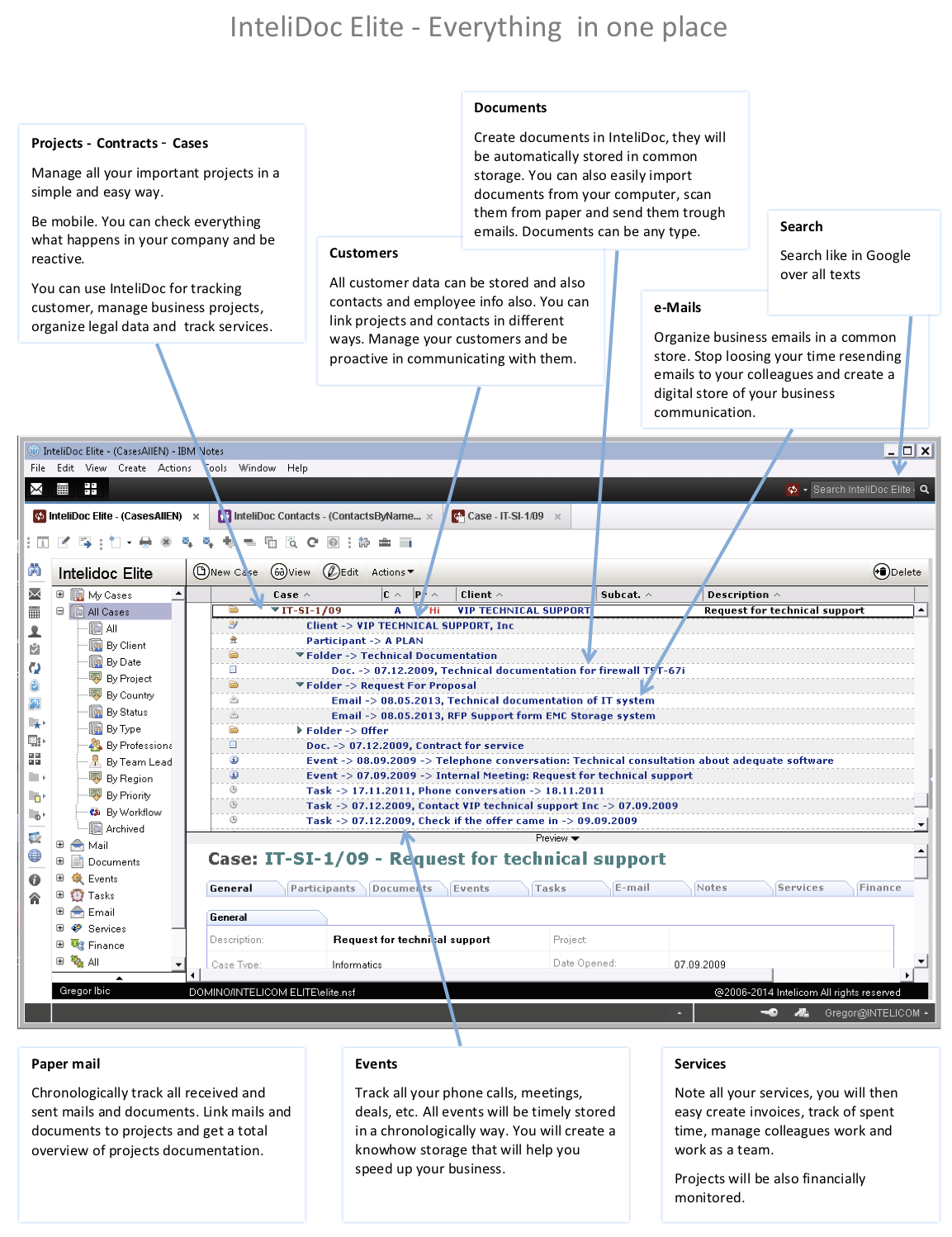Click the document properties toolbar icon

tap(43, 543)
